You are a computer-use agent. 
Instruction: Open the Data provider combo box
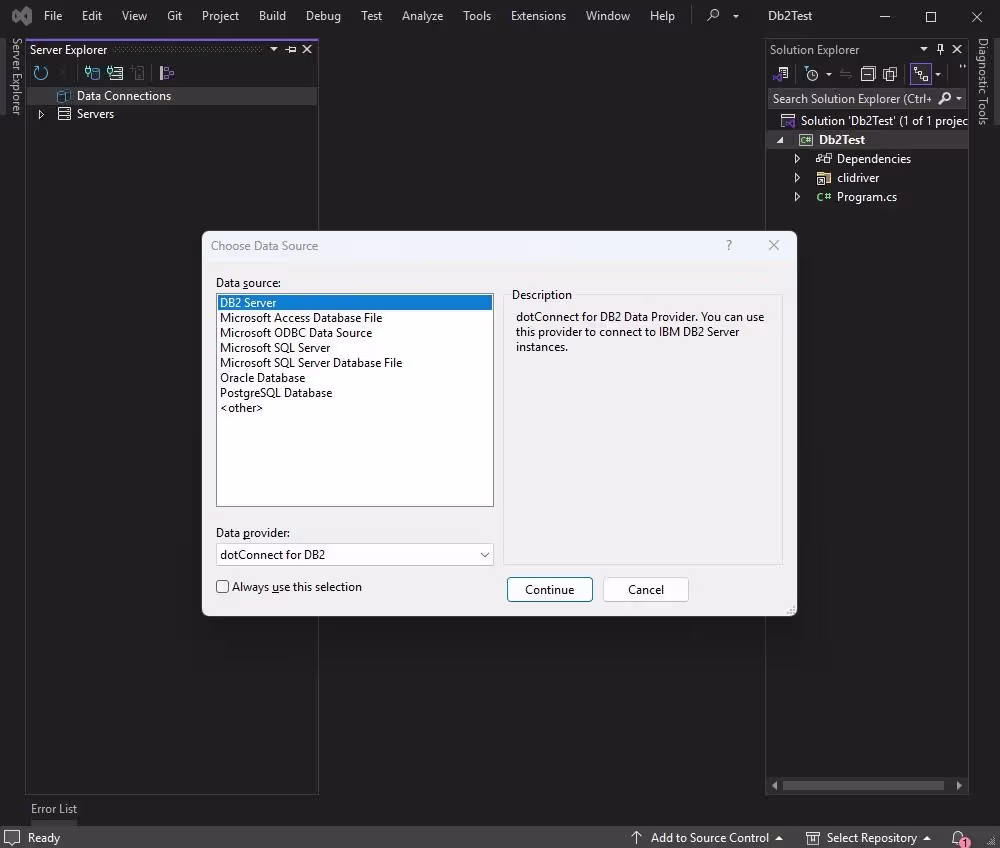click(x=355, y=555)
